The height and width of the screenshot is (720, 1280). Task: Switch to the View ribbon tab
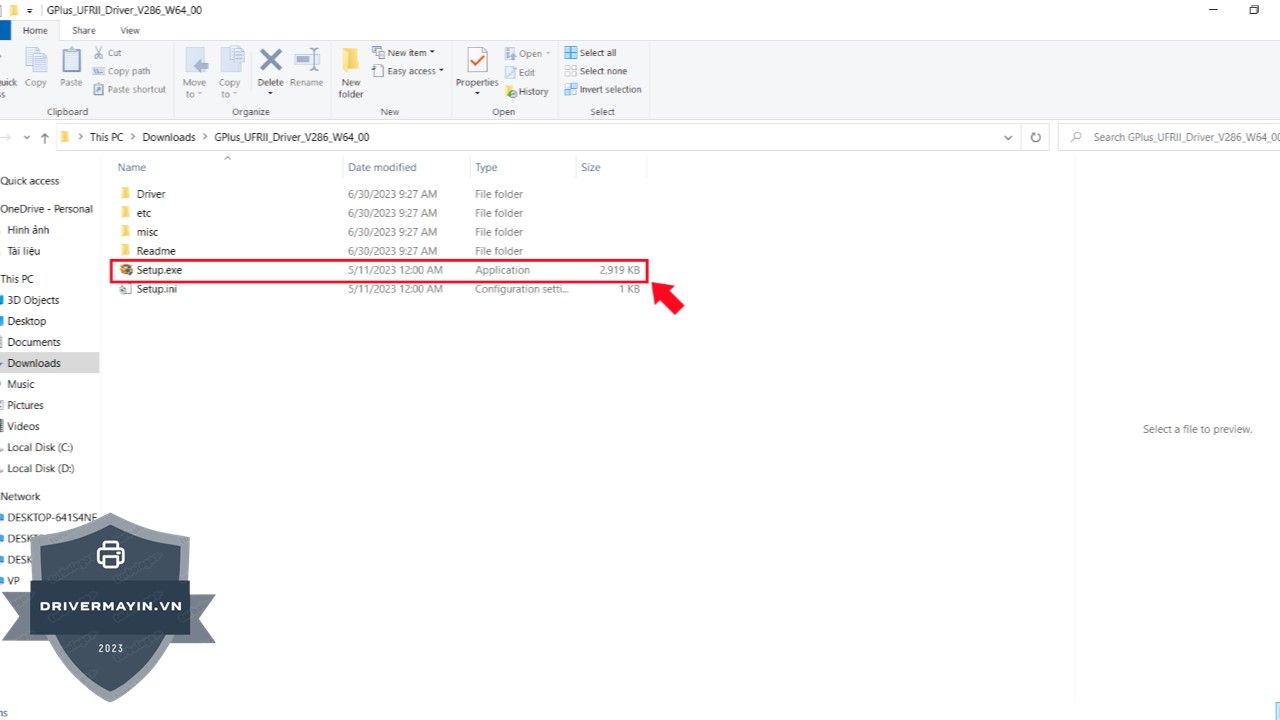pos(130,30)
